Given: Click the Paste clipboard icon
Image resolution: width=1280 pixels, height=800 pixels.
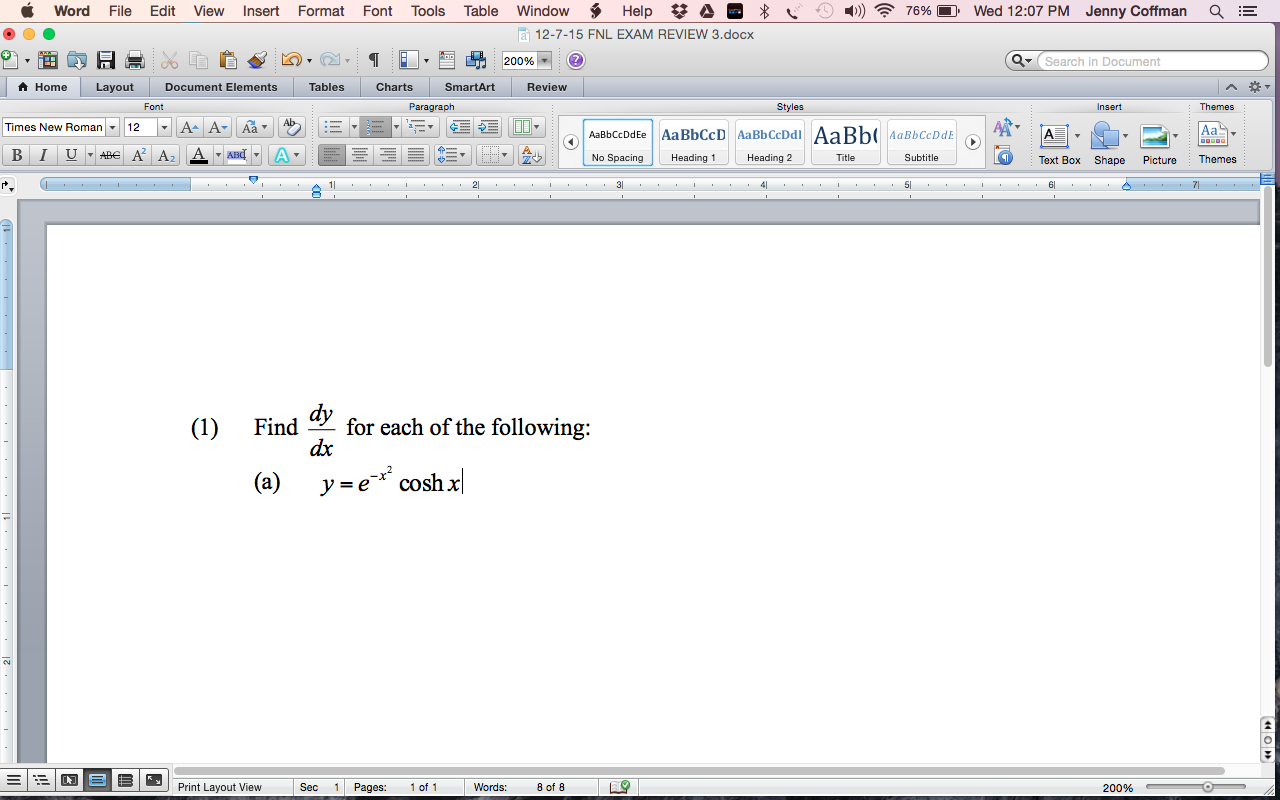Looking at the screenshot, I should 230,60.
